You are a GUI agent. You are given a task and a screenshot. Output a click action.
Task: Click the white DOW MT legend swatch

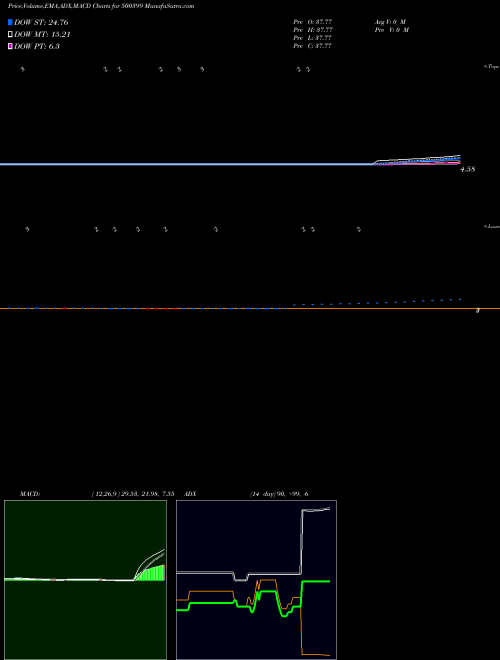coord(10,35)
